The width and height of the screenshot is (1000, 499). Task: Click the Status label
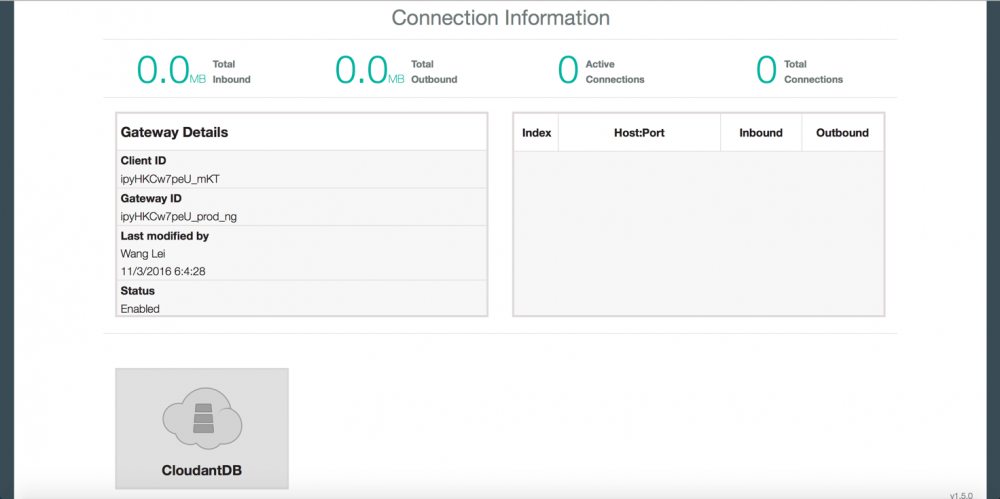[x=138, y=291]
